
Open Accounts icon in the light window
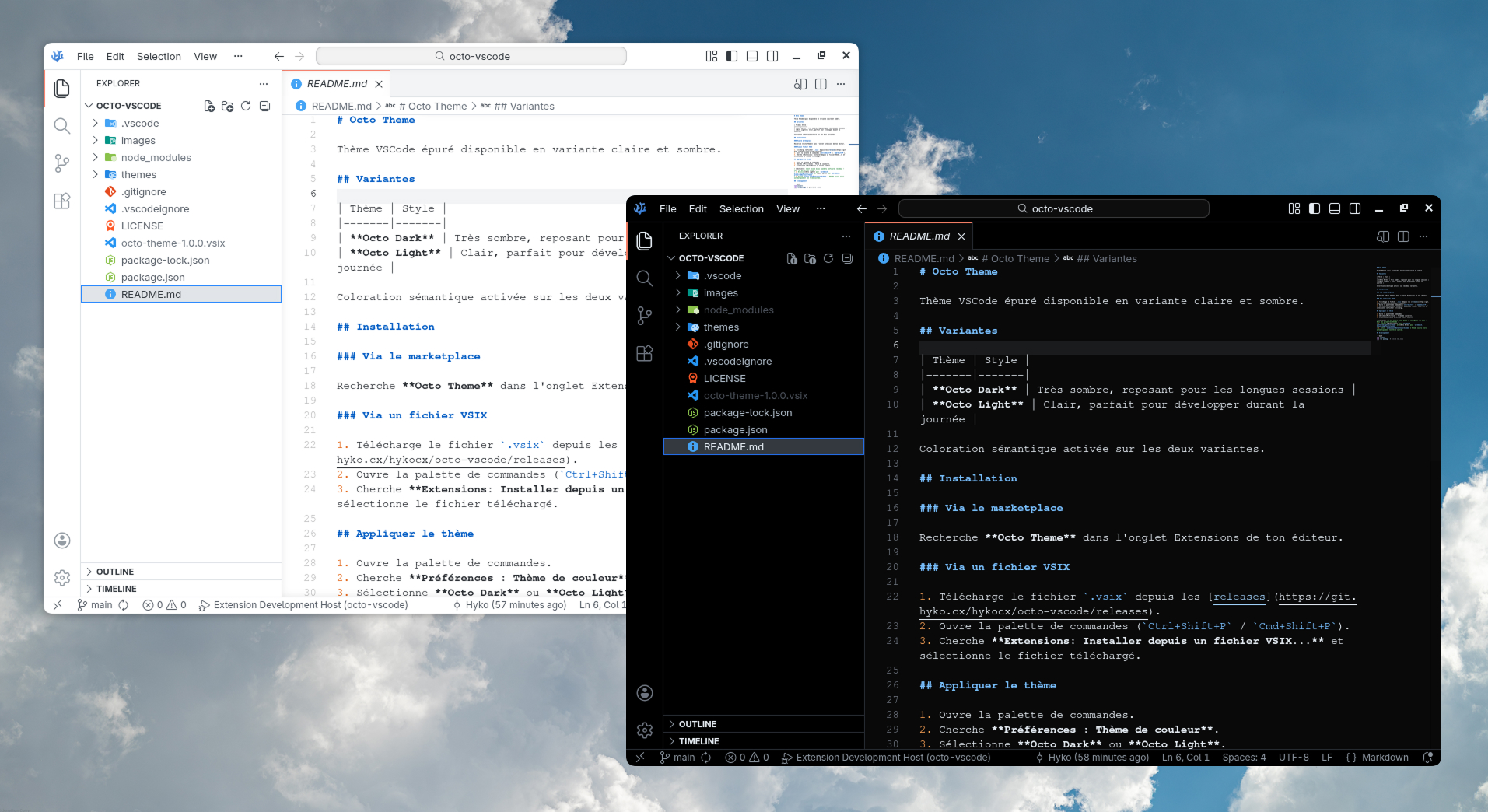pos(62,541)
